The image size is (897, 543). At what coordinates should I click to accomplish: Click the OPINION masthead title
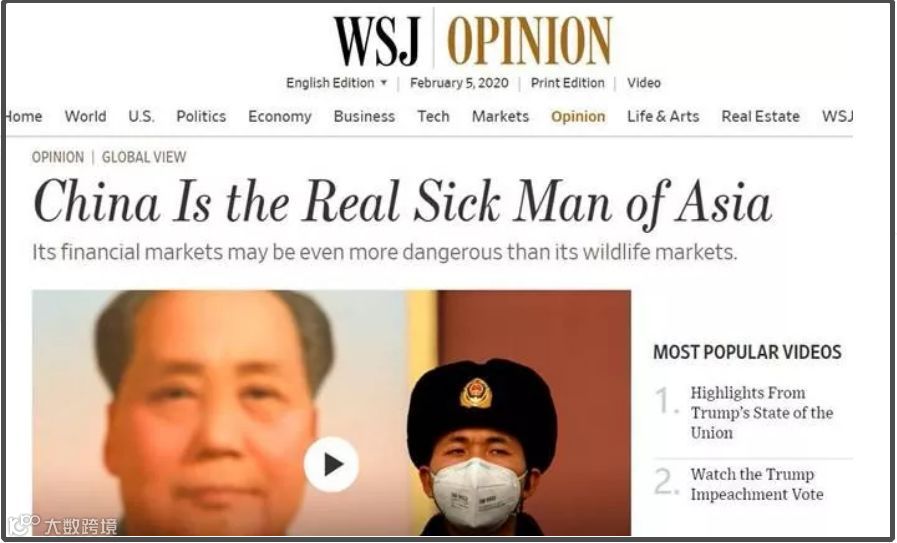[530, 41]
